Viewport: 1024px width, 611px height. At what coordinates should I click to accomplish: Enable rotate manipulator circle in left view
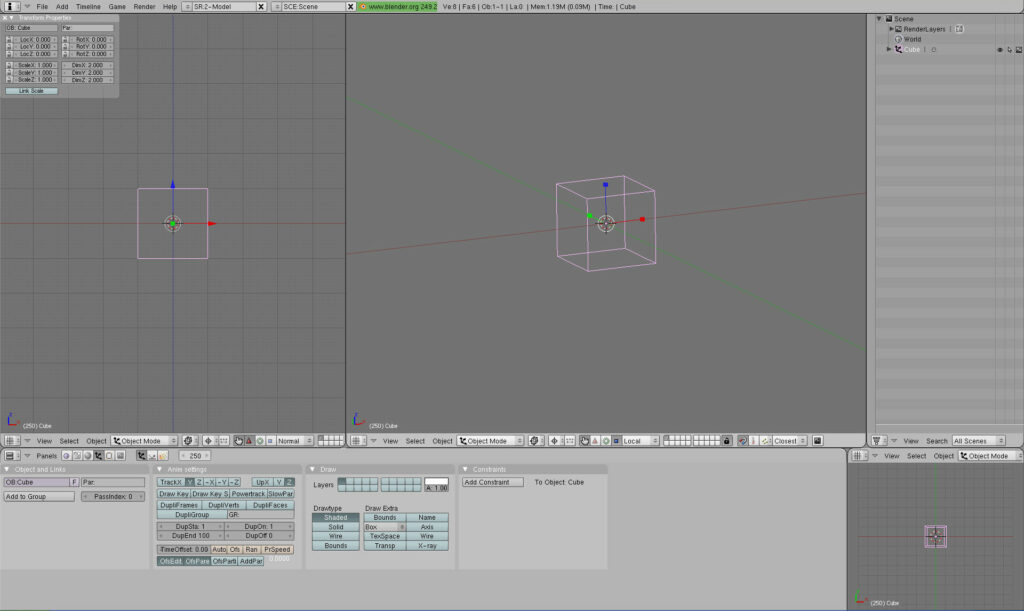click(260, 441)
